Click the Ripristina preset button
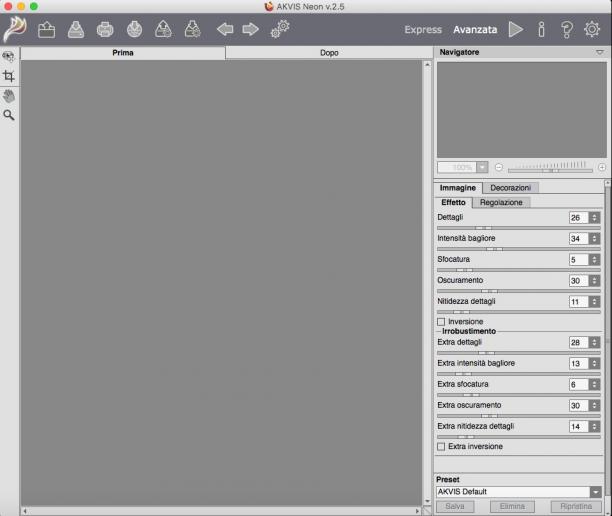 [x=576, y=507]
